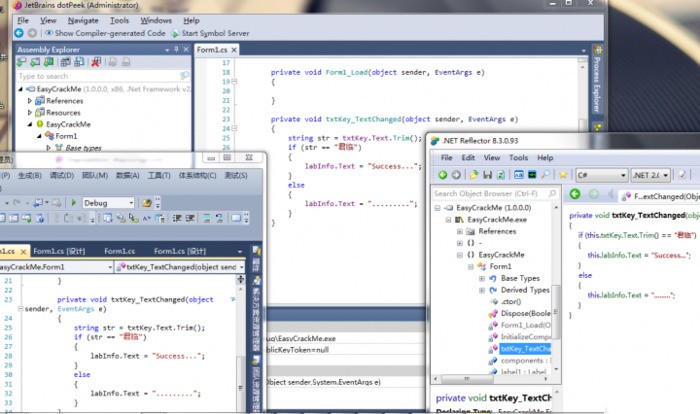
Task: Close the Form1.cs tab in dotPeek
Action: click(x=234, y=50)
